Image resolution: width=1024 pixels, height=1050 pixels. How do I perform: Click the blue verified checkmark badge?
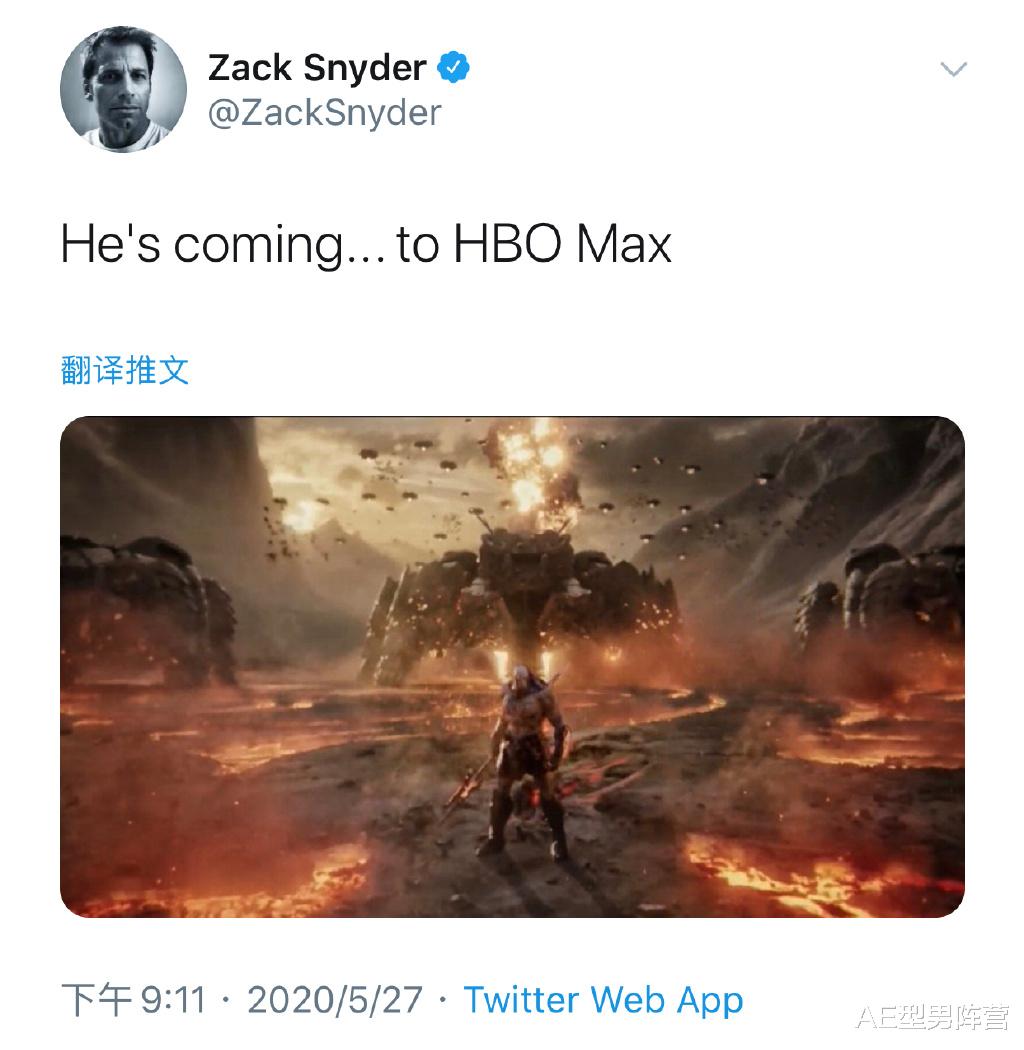(x=453, y=67)
